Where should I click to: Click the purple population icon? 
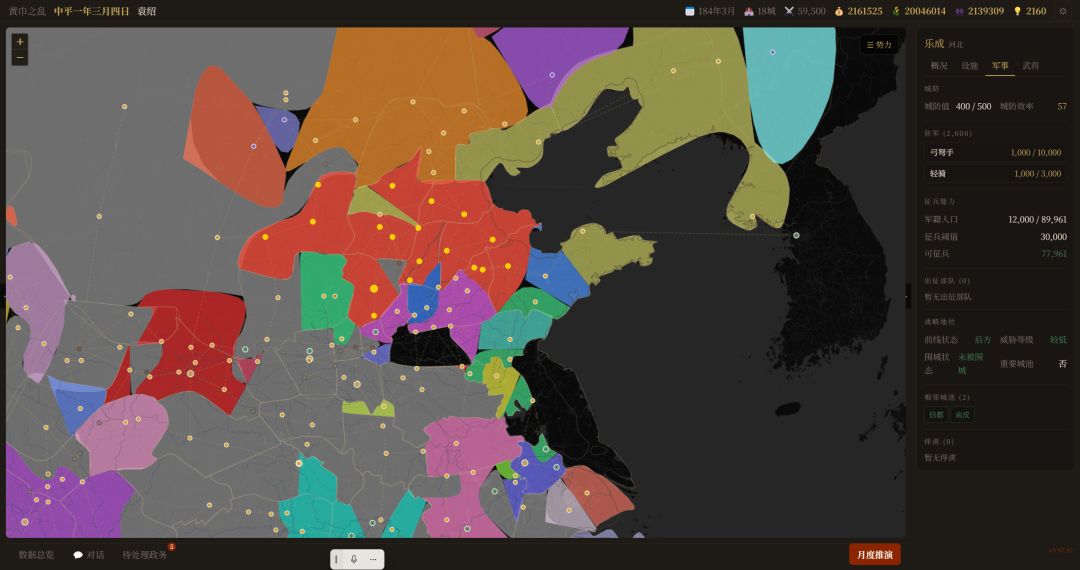pos(959,11)
